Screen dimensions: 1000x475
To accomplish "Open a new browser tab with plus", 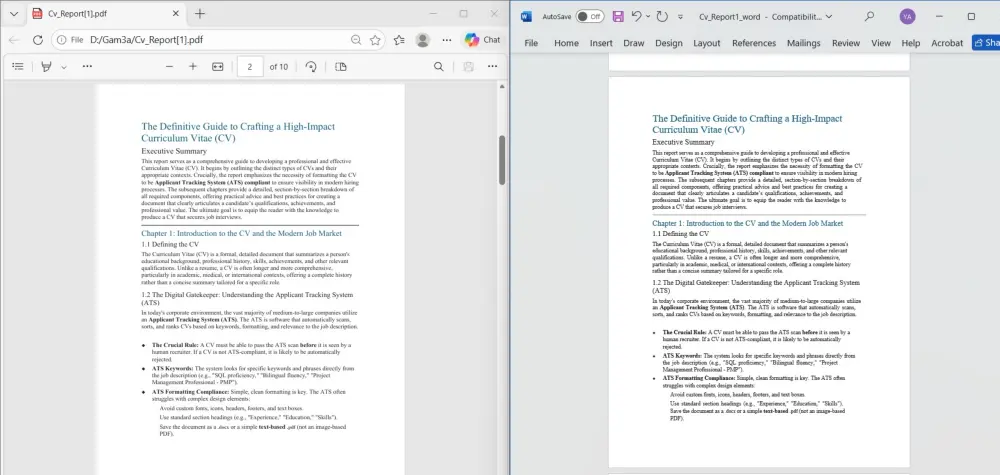I will pos(200,14).
